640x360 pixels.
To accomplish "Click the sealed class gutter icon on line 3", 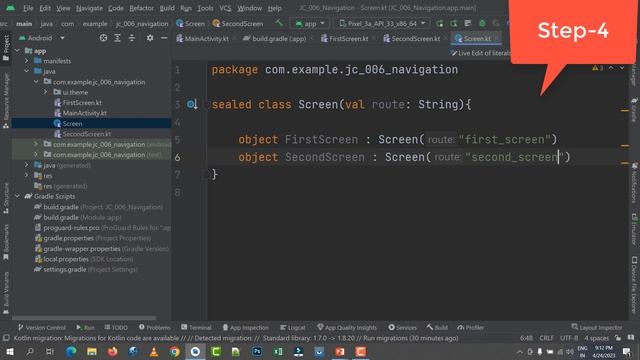I will pyautogui.click(x=191, y=104).
